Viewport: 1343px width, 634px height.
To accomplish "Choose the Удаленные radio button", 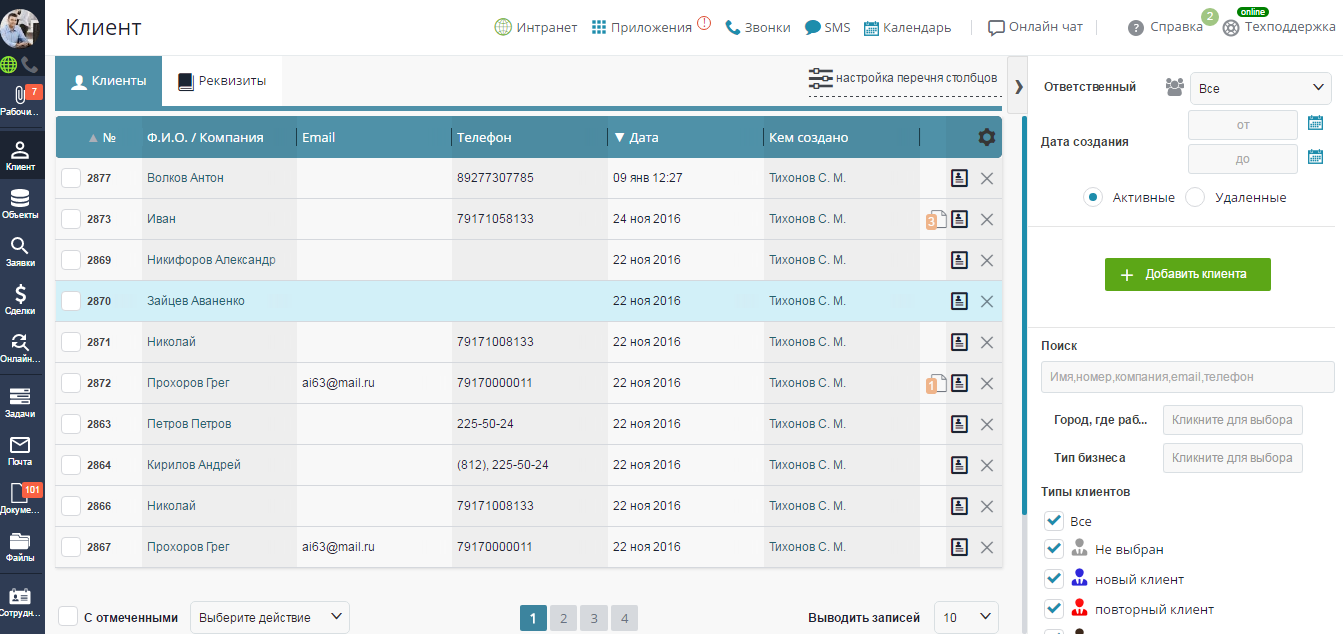I will [x=1195, y=197].
